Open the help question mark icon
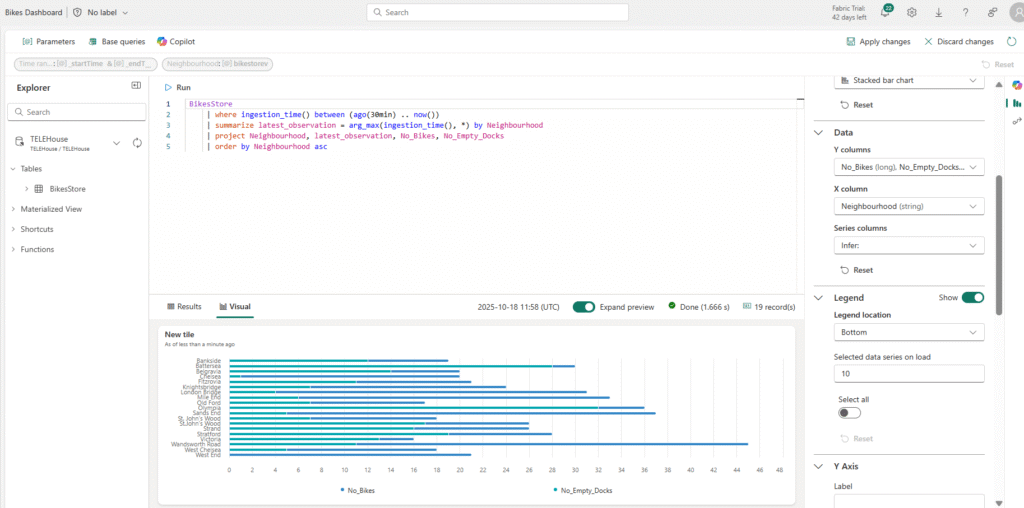Image resolution: width=1024 pixels, height=508 pixels. click(x=965, y=12)
